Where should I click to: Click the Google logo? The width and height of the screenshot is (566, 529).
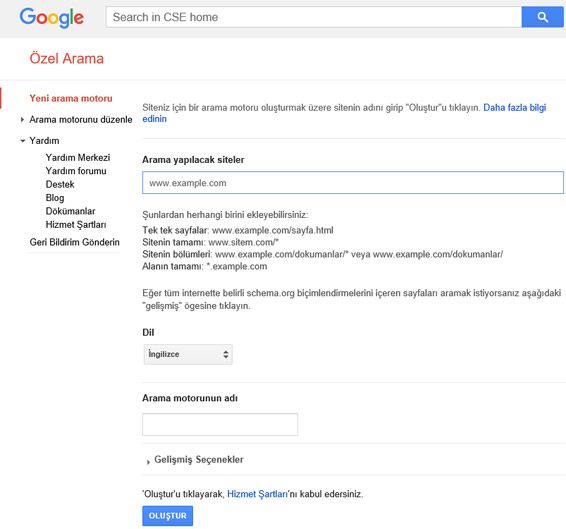pyautogui.click(x=52, y=17)
